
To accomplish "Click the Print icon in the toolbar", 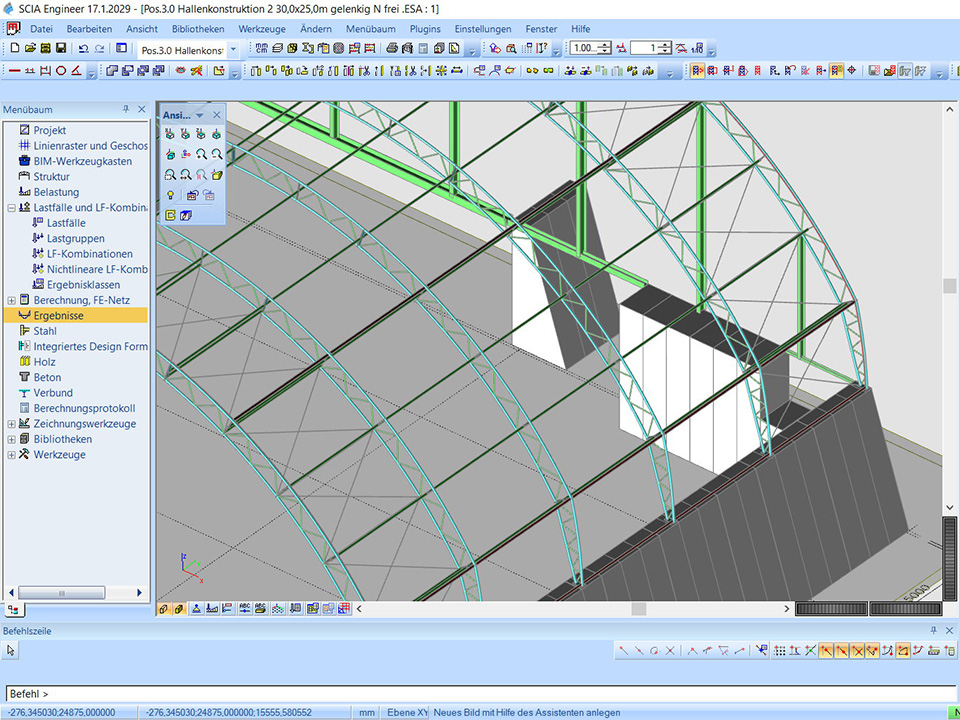I will (x=392, y=48).
